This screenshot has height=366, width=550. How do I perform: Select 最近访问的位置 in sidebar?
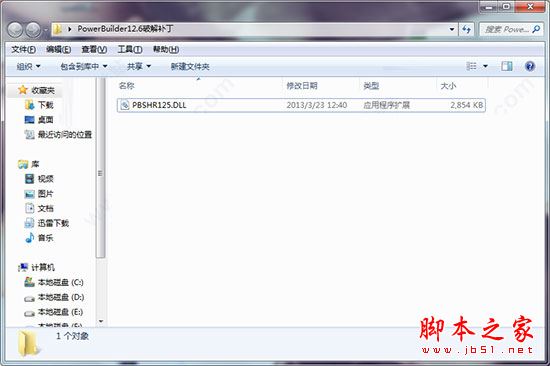(65, 134)
